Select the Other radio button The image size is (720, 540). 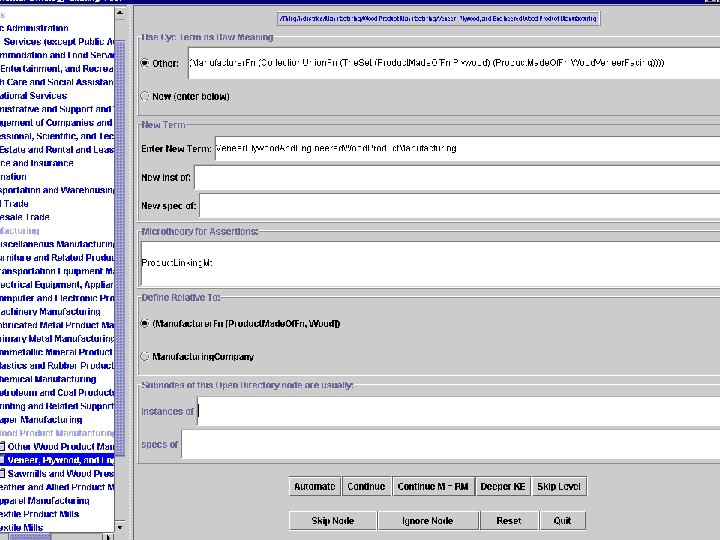pyautogui.click(x=145, y=63)
